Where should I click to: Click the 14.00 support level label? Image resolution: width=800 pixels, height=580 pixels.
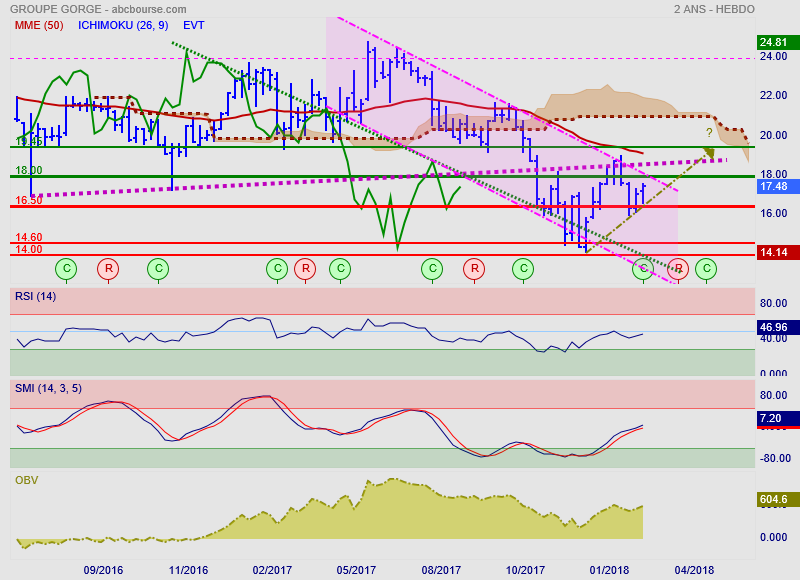click(x=29, y=249)
